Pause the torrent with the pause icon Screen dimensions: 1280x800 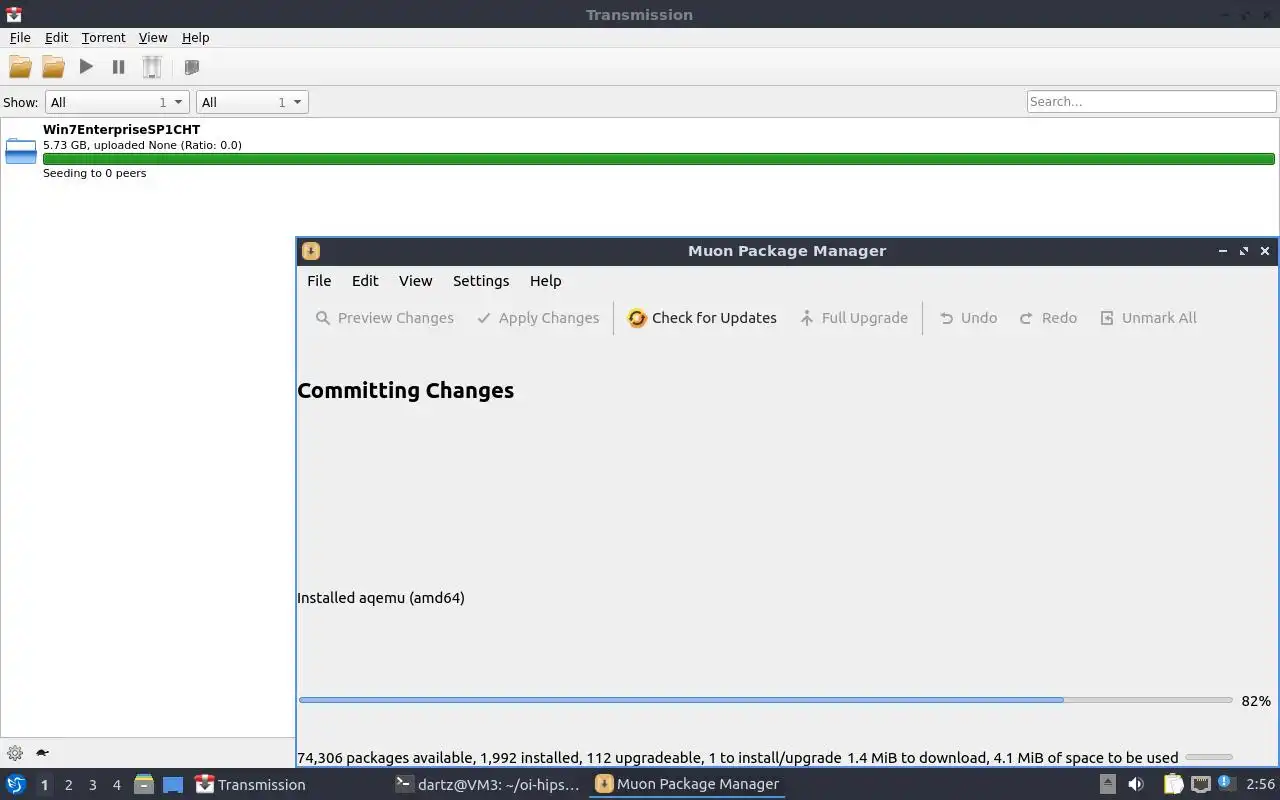(x=118, y=67)
